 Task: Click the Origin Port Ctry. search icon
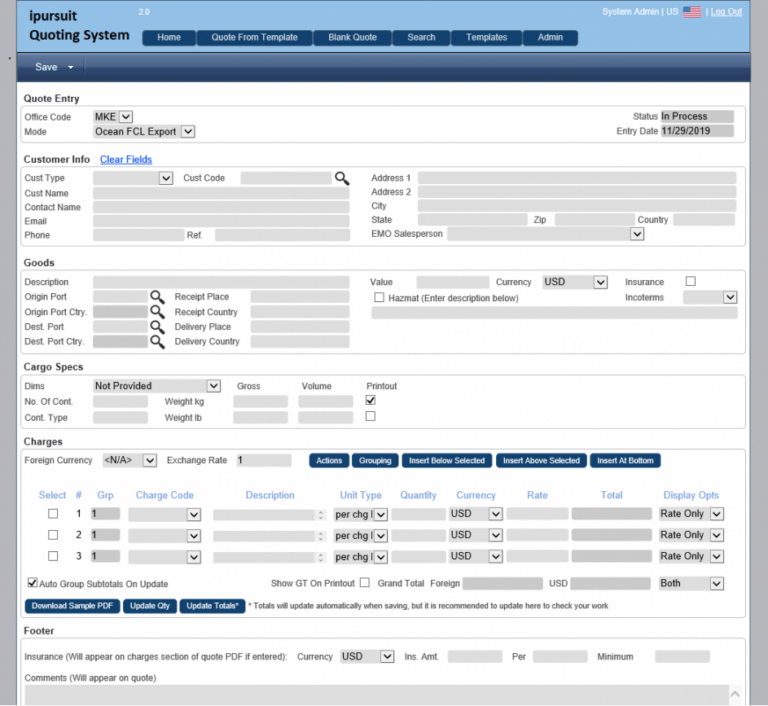coord(157,312)
